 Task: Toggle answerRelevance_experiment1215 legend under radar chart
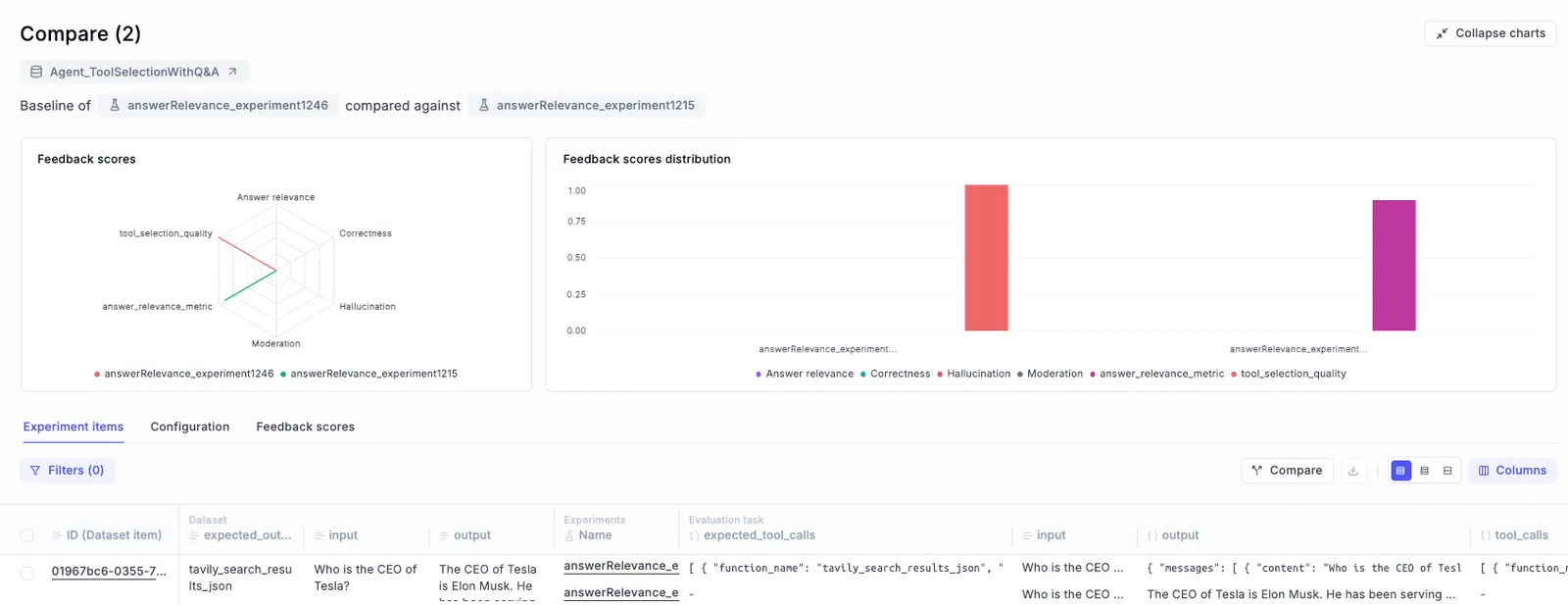click(x=369, y=374)
